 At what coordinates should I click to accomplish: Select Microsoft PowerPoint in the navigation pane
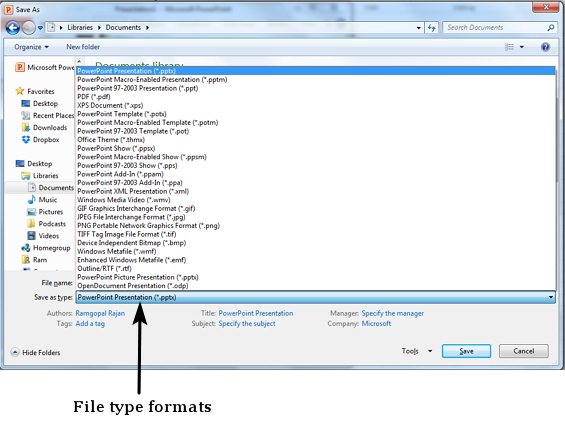click(45, 67)
